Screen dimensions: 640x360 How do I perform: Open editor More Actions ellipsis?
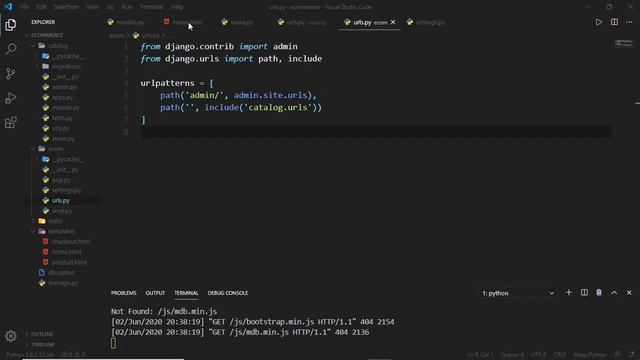click(629, 22)
